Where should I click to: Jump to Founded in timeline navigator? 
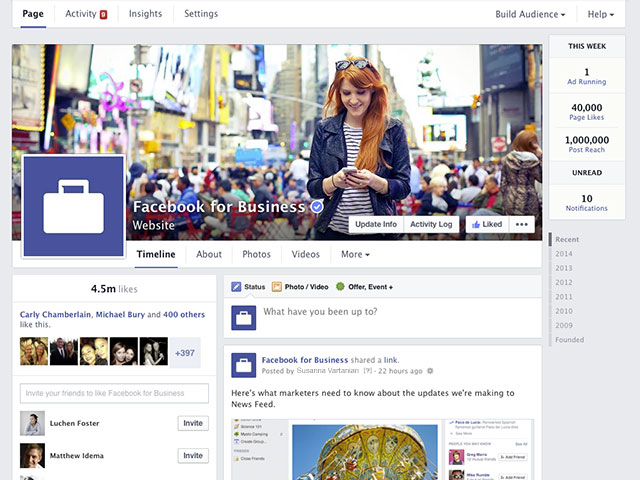click(569, 340)
